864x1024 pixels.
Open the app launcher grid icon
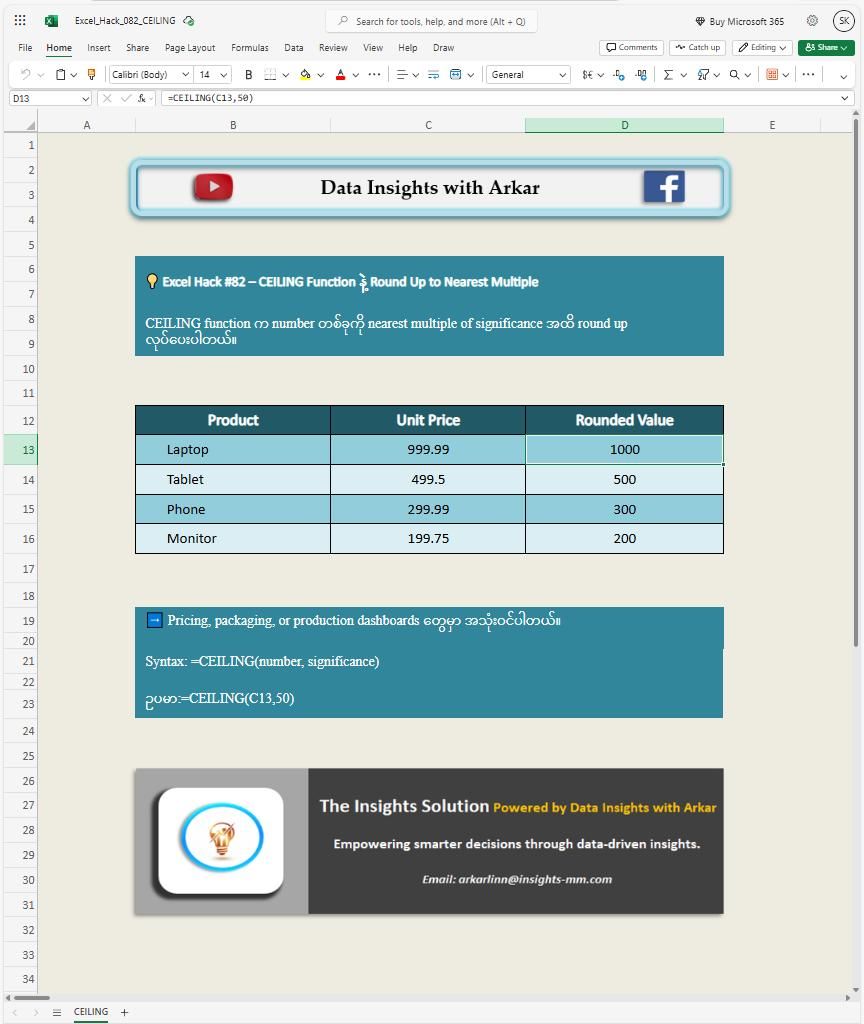tap(20, 21)
